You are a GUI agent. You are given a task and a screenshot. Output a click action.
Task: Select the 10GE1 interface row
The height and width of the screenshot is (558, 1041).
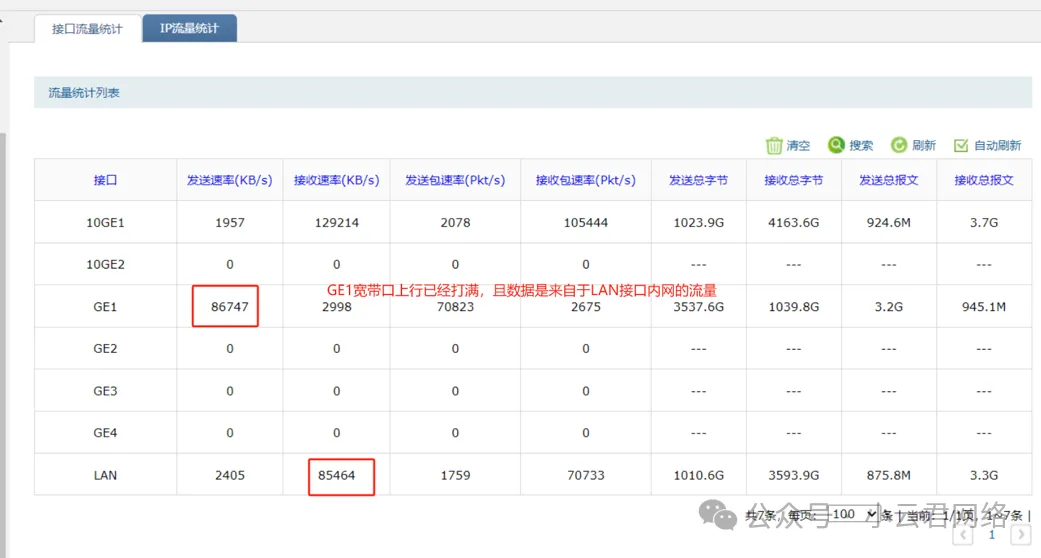(105, 222)
